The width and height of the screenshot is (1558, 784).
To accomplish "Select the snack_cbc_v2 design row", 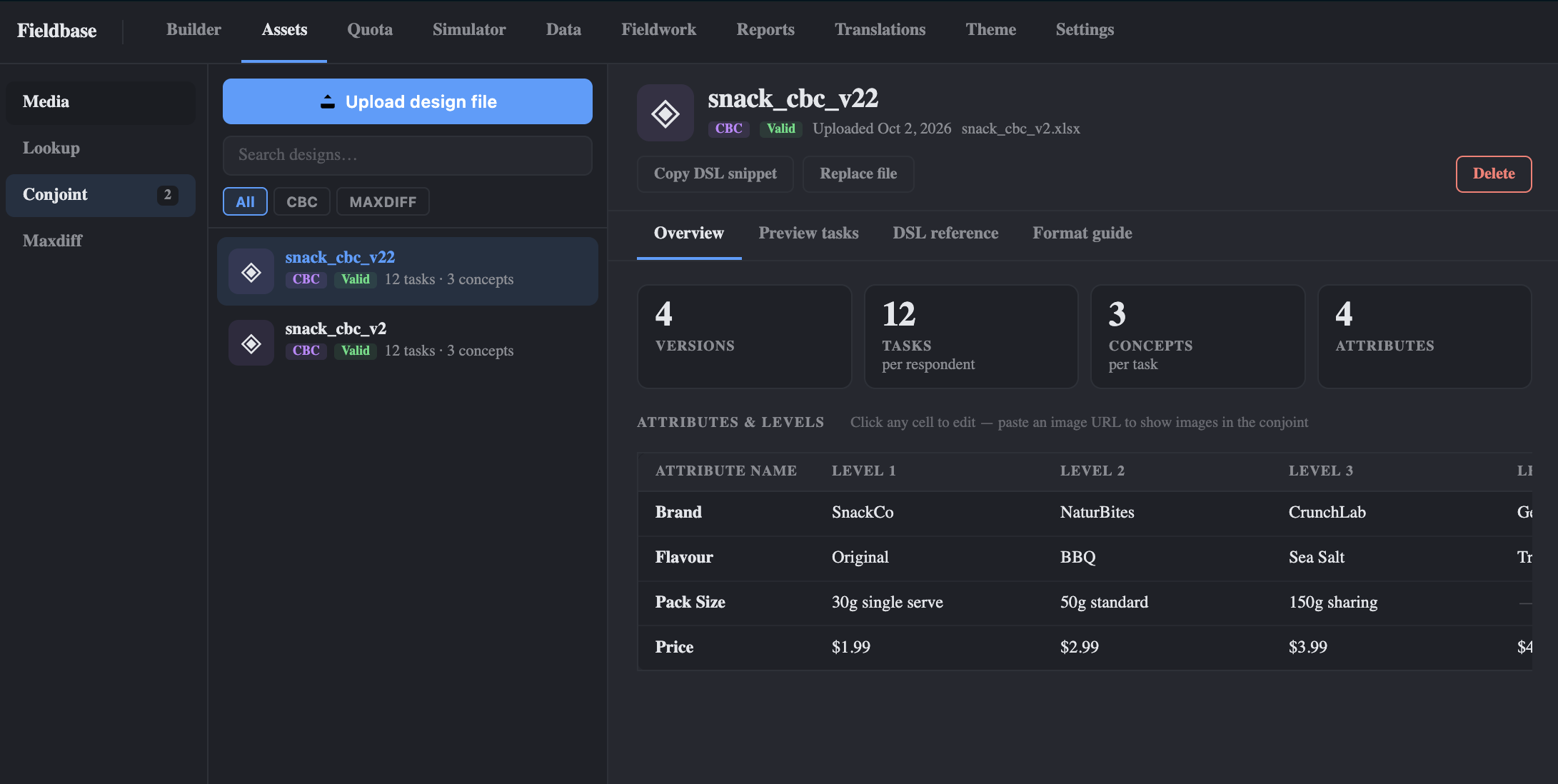I will 408,343.
